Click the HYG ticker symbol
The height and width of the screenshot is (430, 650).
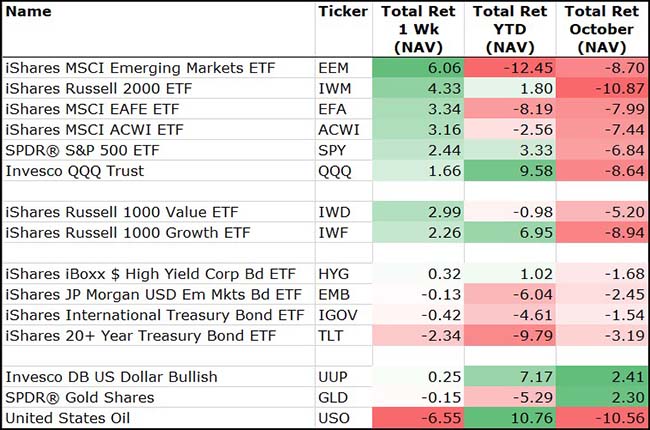pyautogui.click(x=333, y=274)
